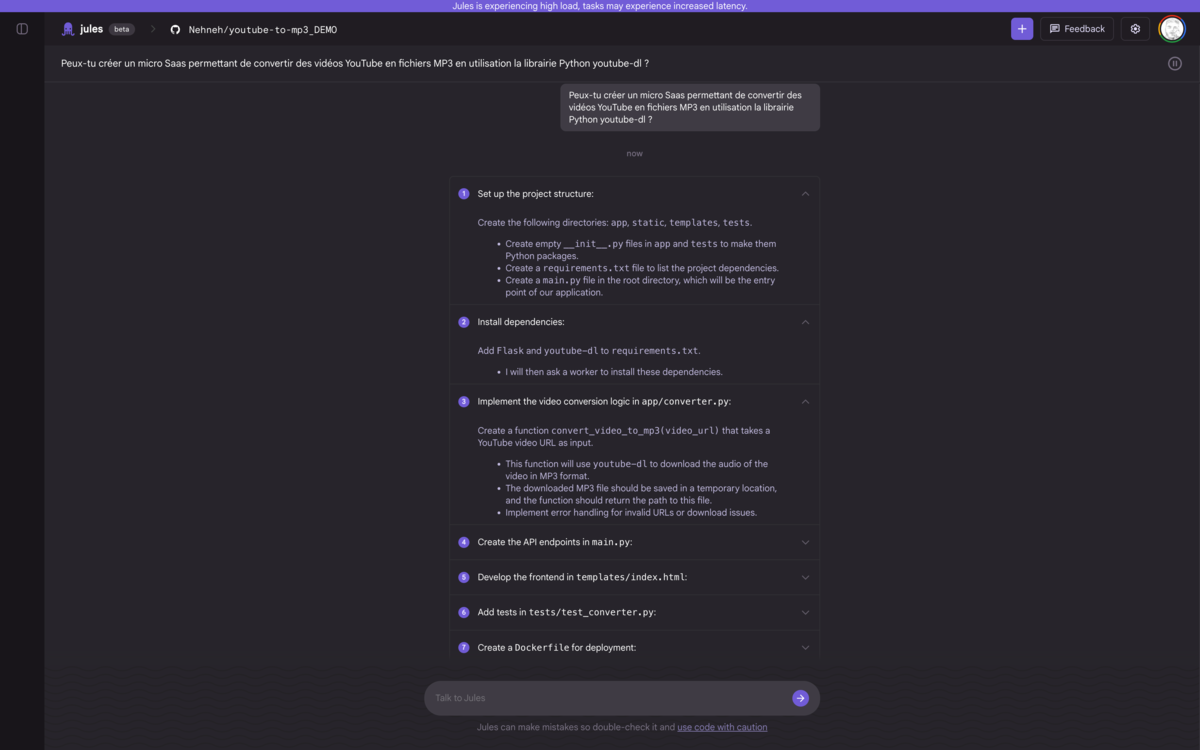The image size is (1200, 750).
Task: Open the 'use code with caution' link
Action: click(722, 727)
